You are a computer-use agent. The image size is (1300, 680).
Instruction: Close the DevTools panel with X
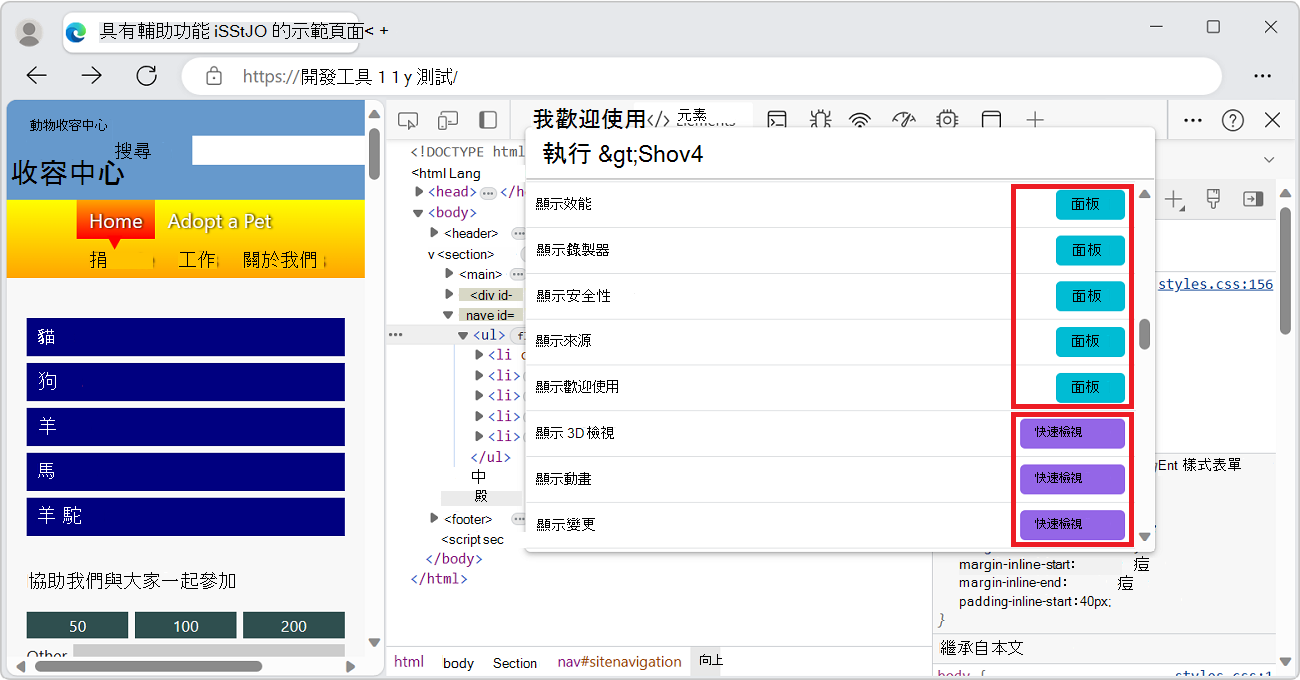(x=1272, y=120)
